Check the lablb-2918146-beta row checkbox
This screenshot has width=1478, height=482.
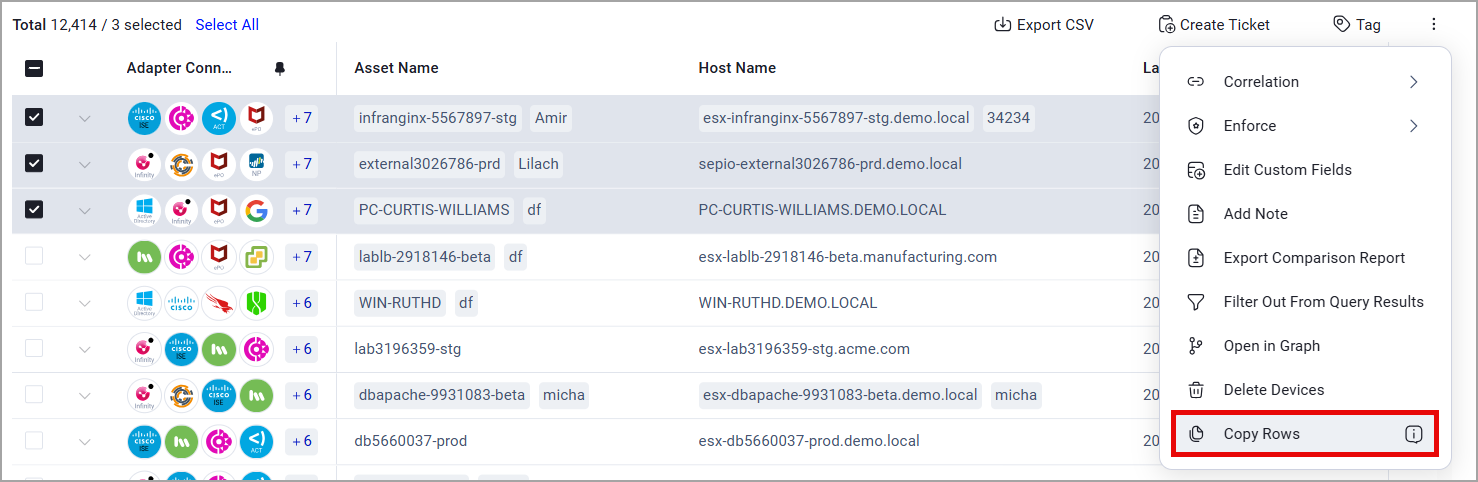point(34,257)
